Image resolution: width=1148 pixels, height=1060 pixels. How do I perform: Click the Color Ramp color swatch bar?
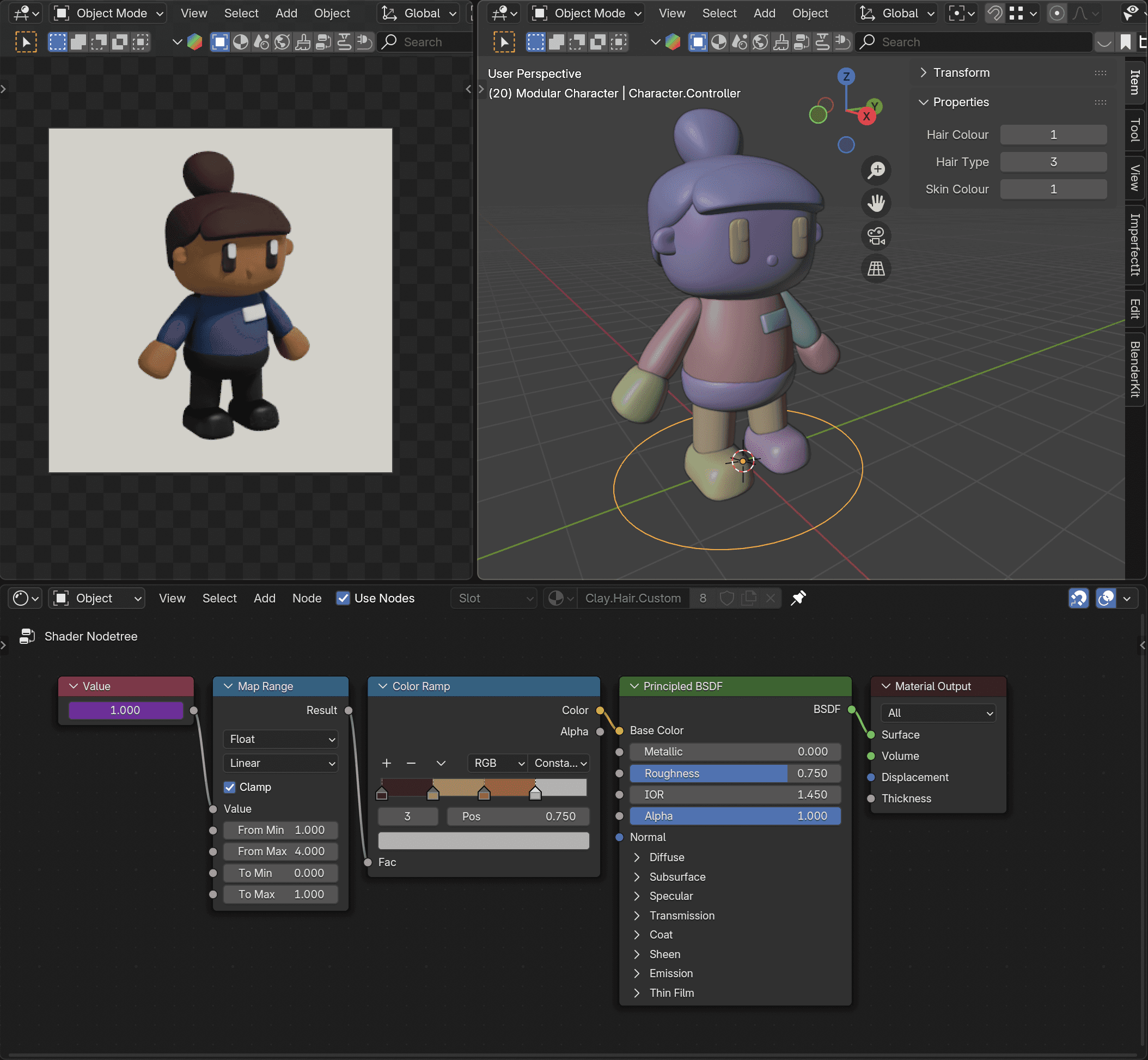coord(484,840)
